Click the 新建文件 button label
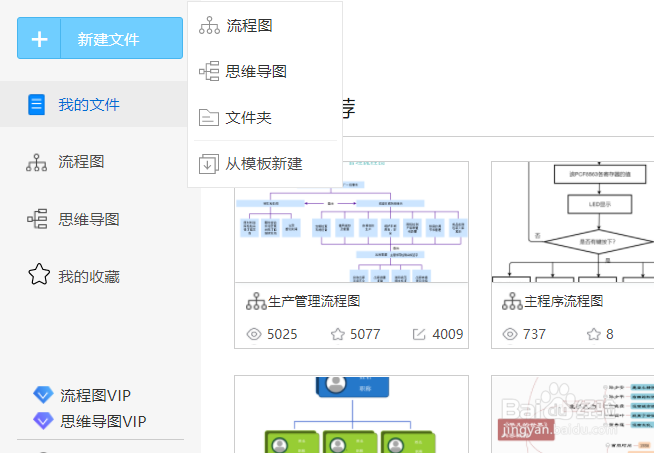Viewport: 654px width, 453px height. coord(108,39)
